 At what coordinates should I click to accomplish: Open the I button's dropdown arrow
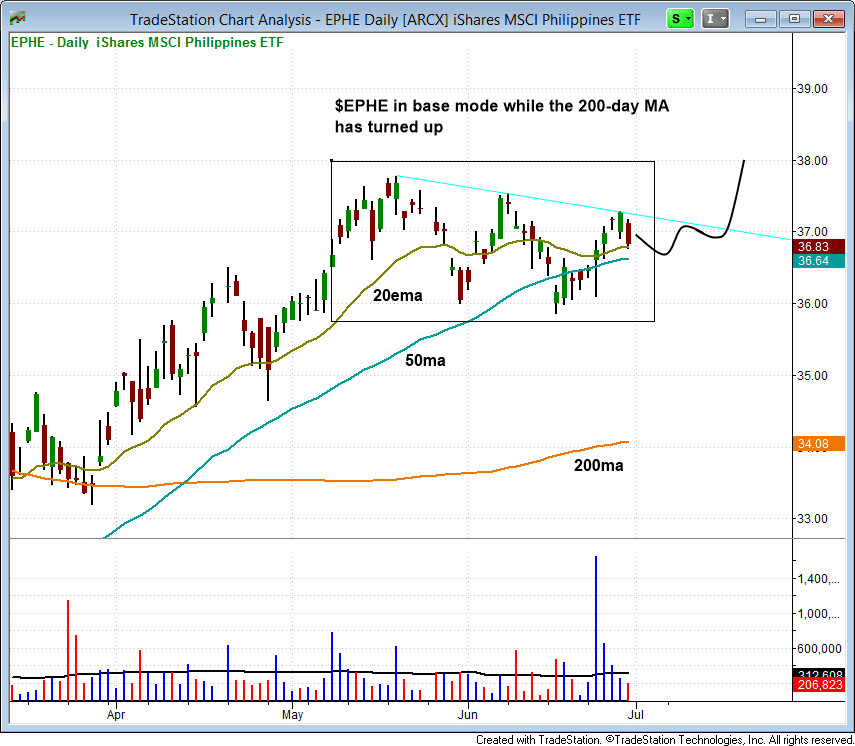[x=723, y=19]
